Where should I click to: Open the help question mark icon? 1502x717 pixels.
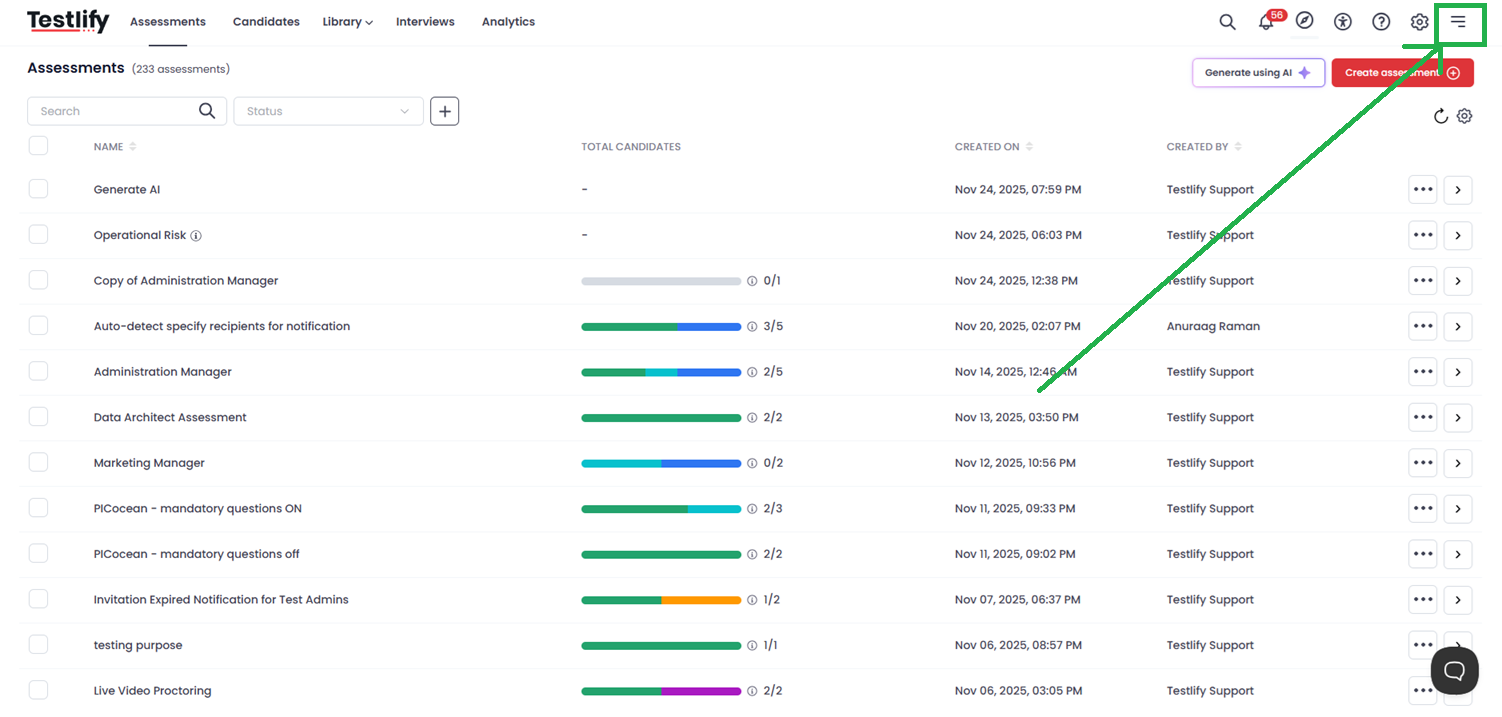click(x=1381, y=22)
